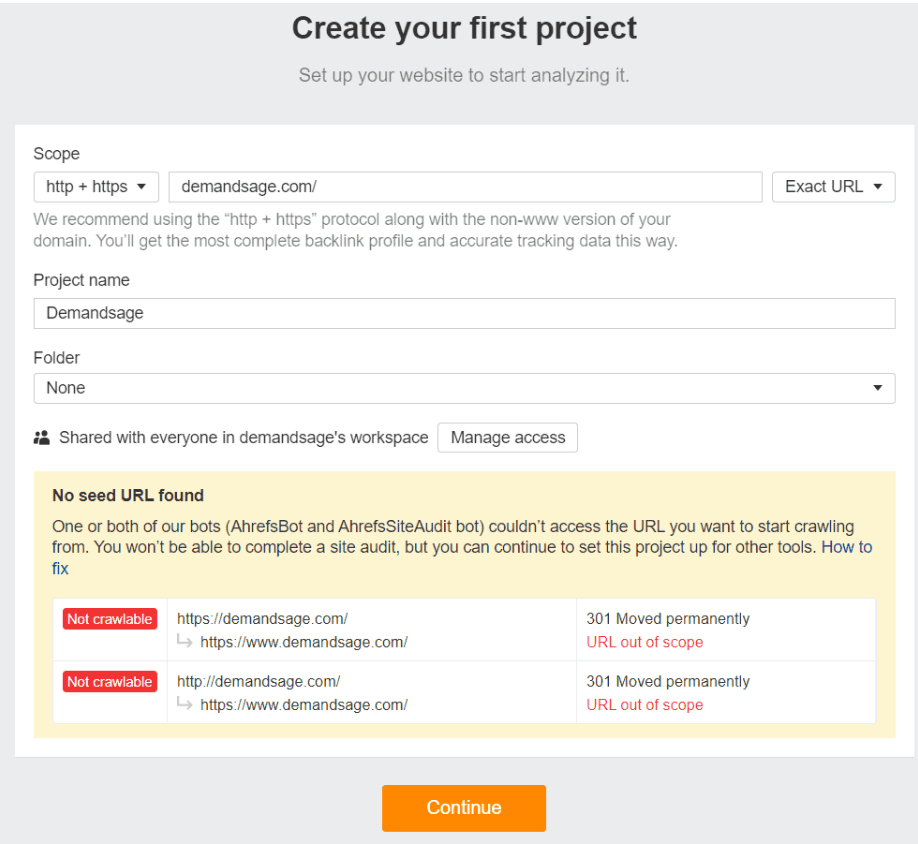918x844 pixels.
Task: Click redirect target under http://demandsage.com/ row
Action: click(304, 705)
